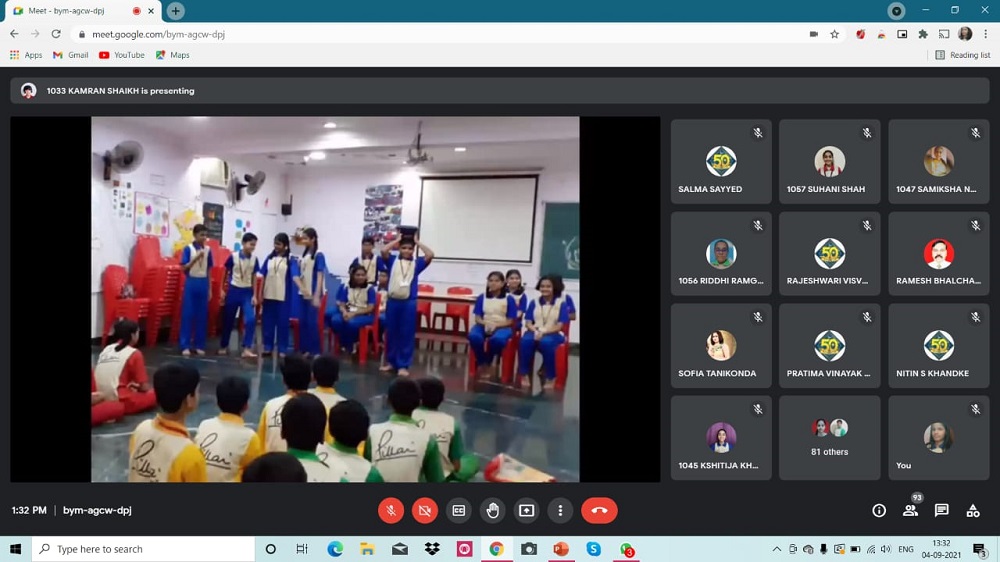This screenshot has width=1000, height=562.
Task: Raise hand in the meeting
Action: [x=493, y=510]
